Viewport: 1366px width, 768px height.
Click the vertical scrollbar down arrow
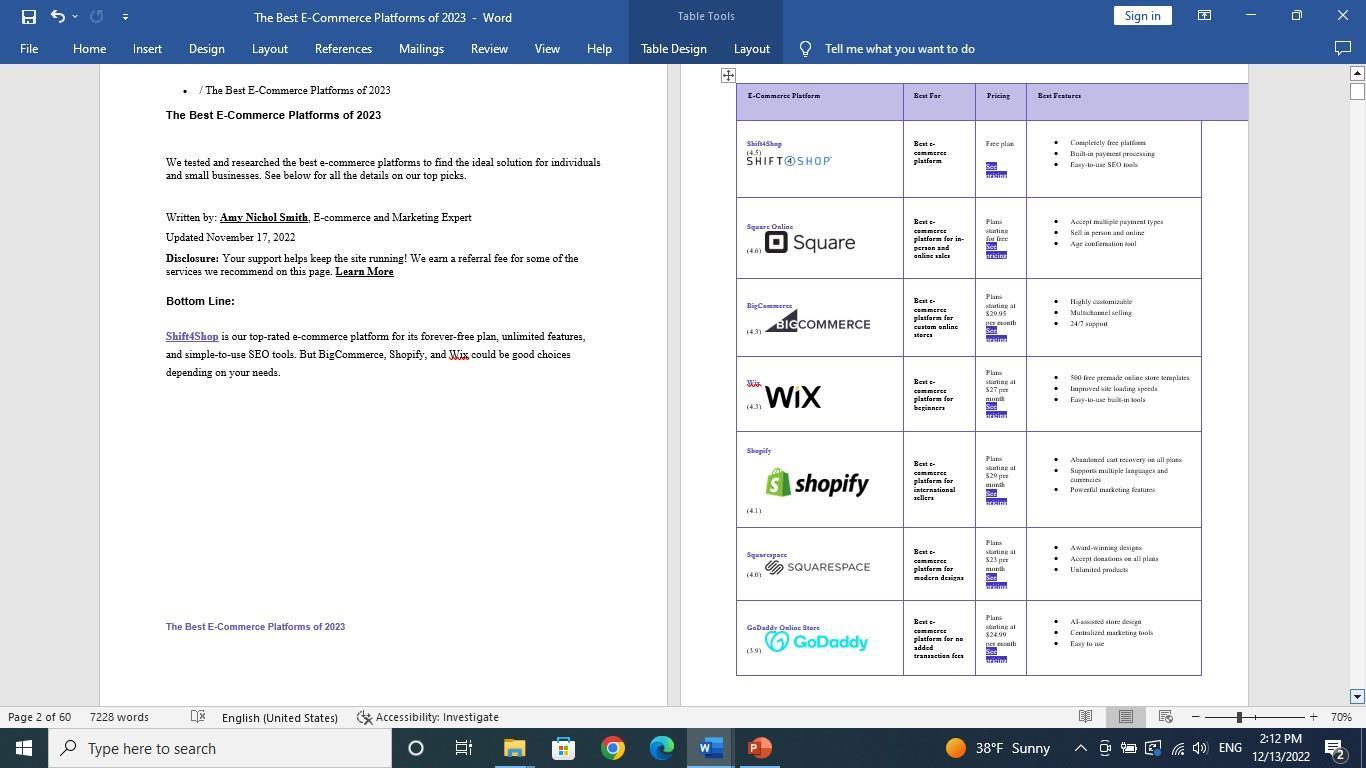click(x=1357, y=696)
